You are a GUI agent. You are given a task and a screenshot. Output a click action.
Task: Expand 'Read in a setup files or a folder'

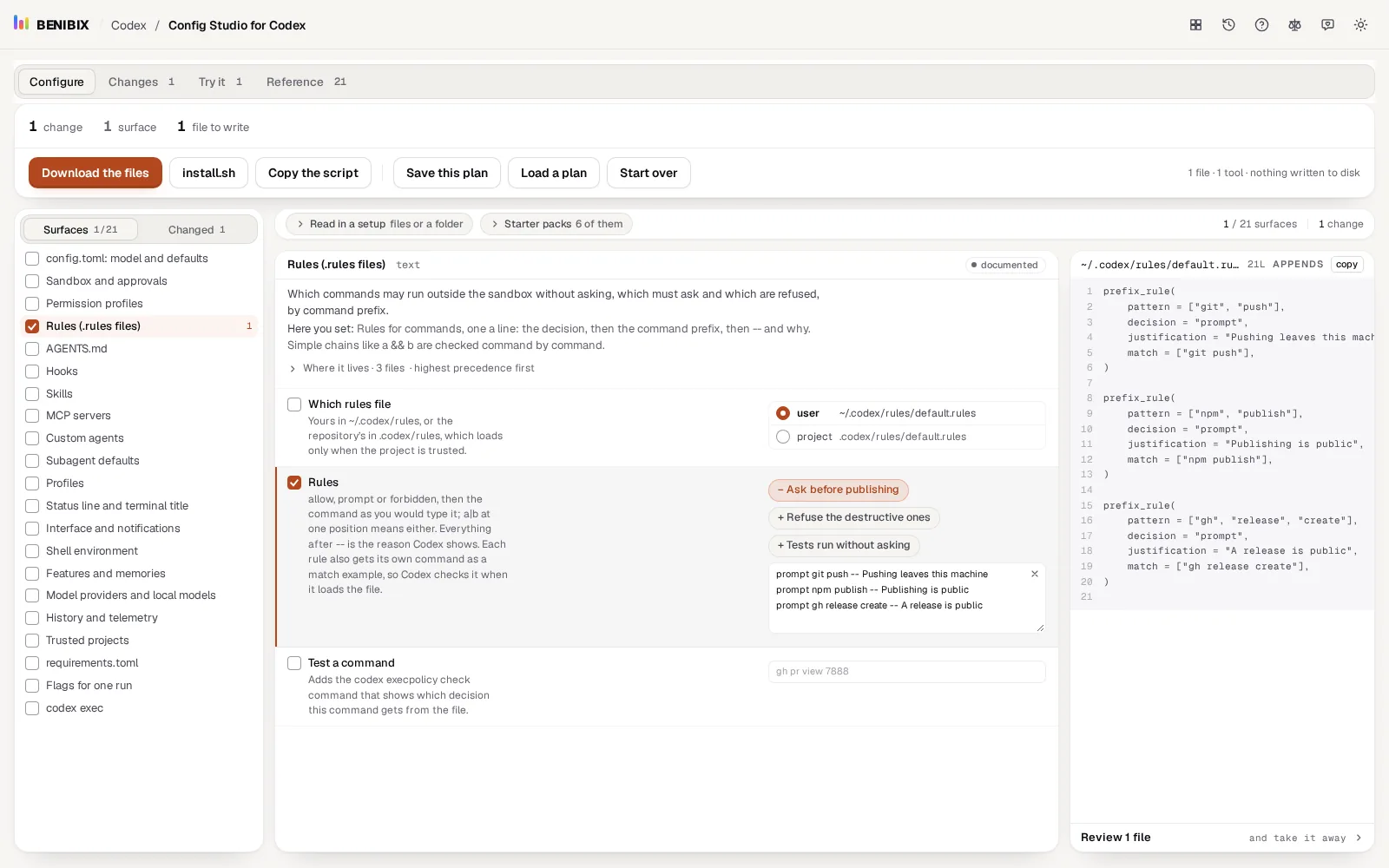point(379,224)
